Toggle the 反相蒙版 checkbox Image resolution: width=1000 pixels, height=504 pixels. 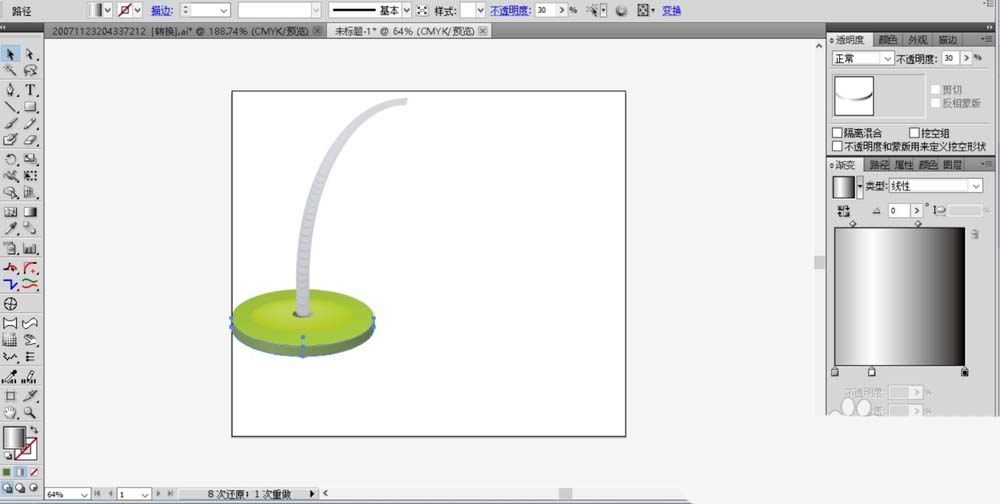936,103
